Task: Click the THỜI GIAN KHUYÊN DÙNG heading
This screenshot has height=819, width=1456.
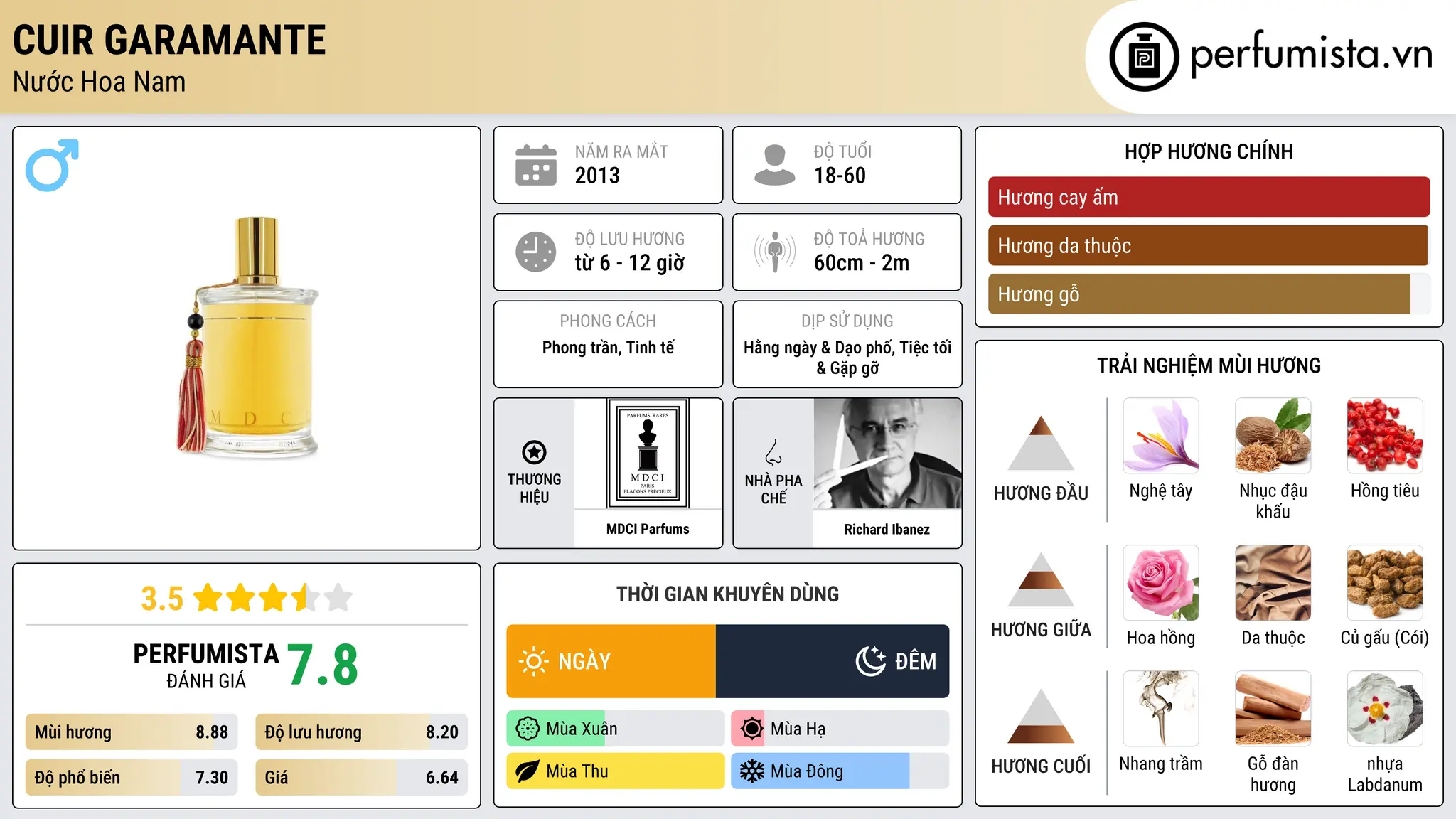Action: [x=728, y=594]
